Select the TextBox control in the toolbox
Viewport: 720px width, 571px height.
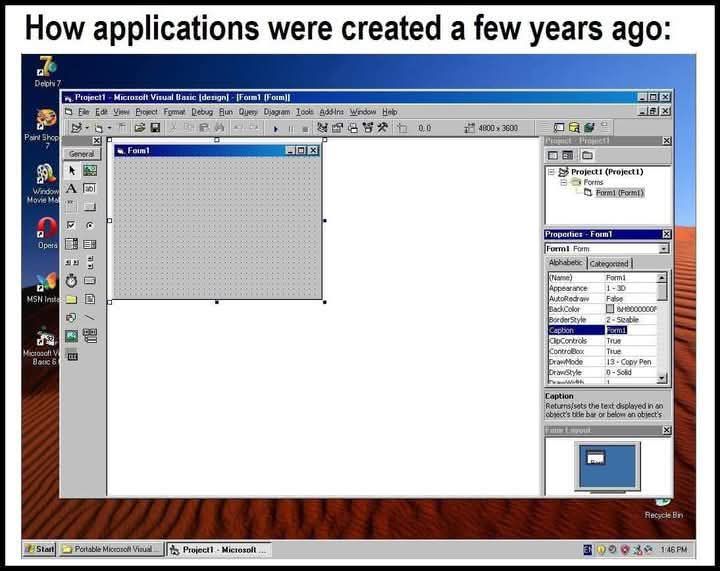coord(90,189)
